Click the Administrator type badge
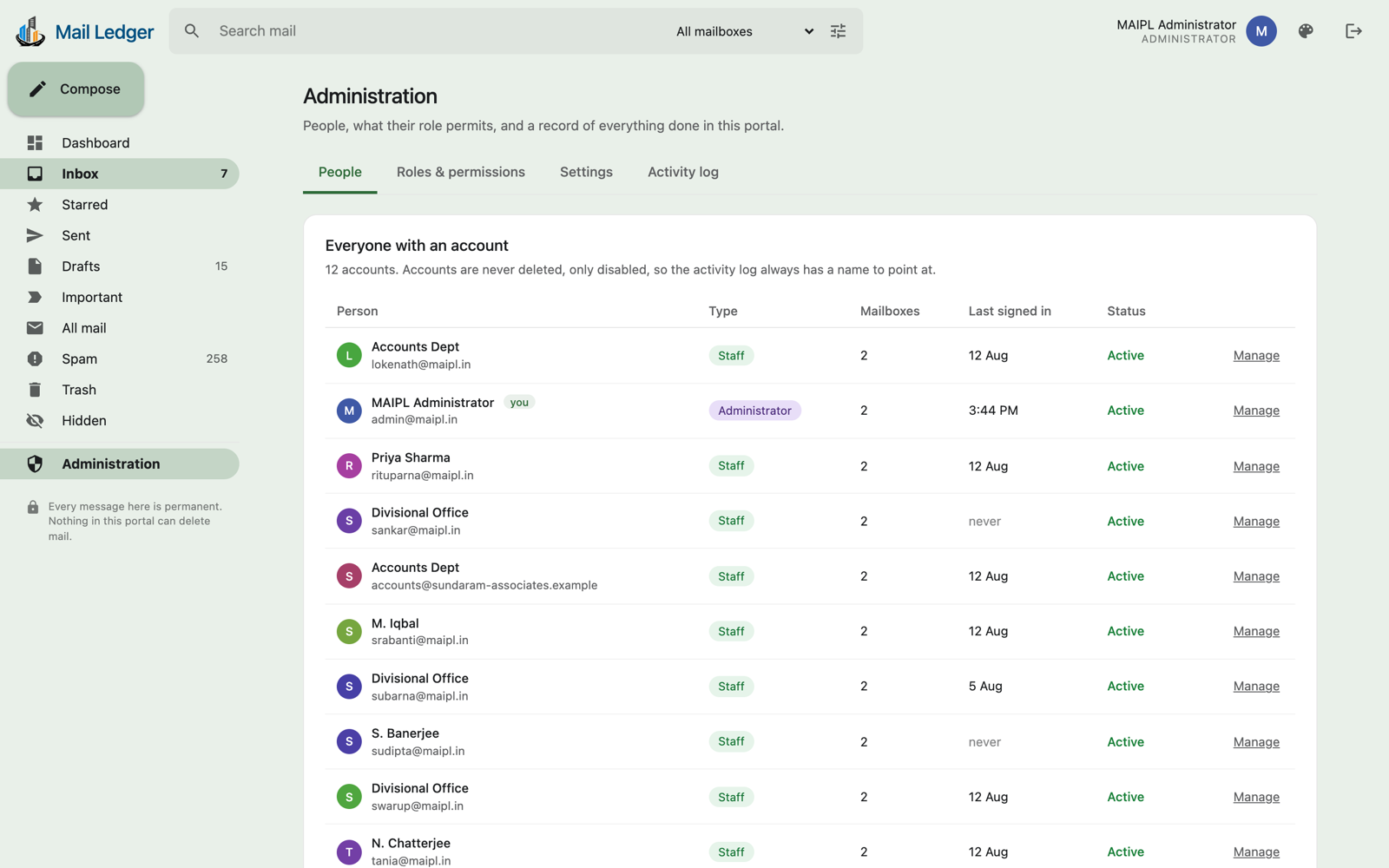The width and height of the screenshot is (1389, 868). pos(754,411)
